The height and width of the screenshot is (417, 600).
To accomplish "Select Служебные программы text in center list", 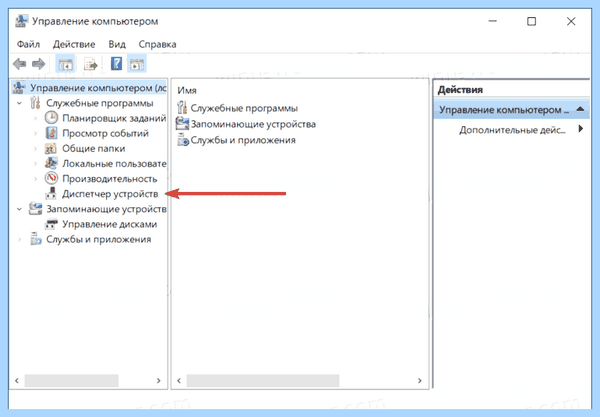I will tap(244, 108).
